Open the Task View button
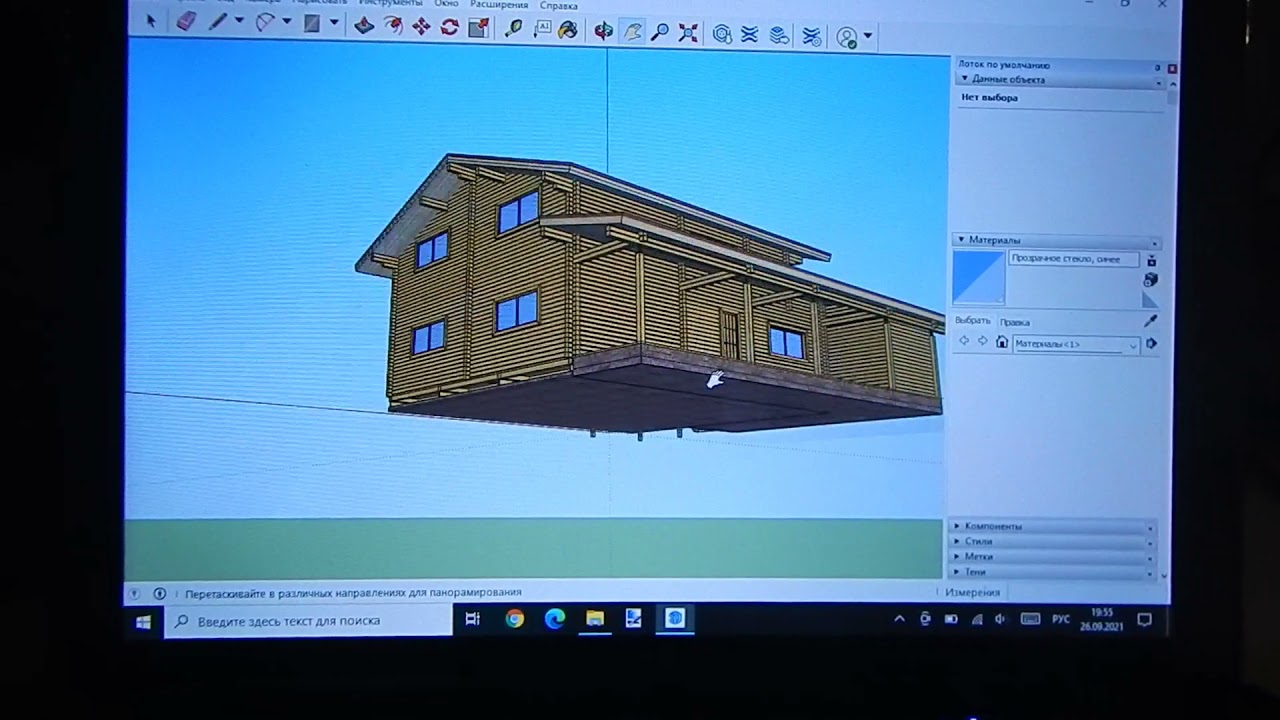This screenshot has width=1280, height=720. (473, 620)
